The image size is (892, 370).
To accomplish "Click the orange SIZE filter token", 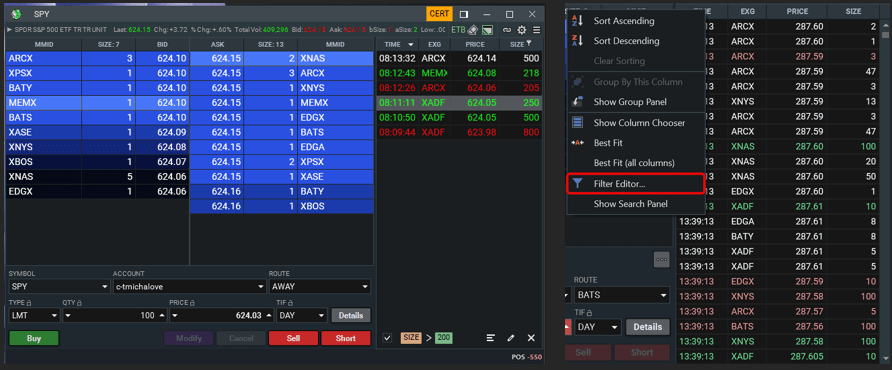I will 411,338.
